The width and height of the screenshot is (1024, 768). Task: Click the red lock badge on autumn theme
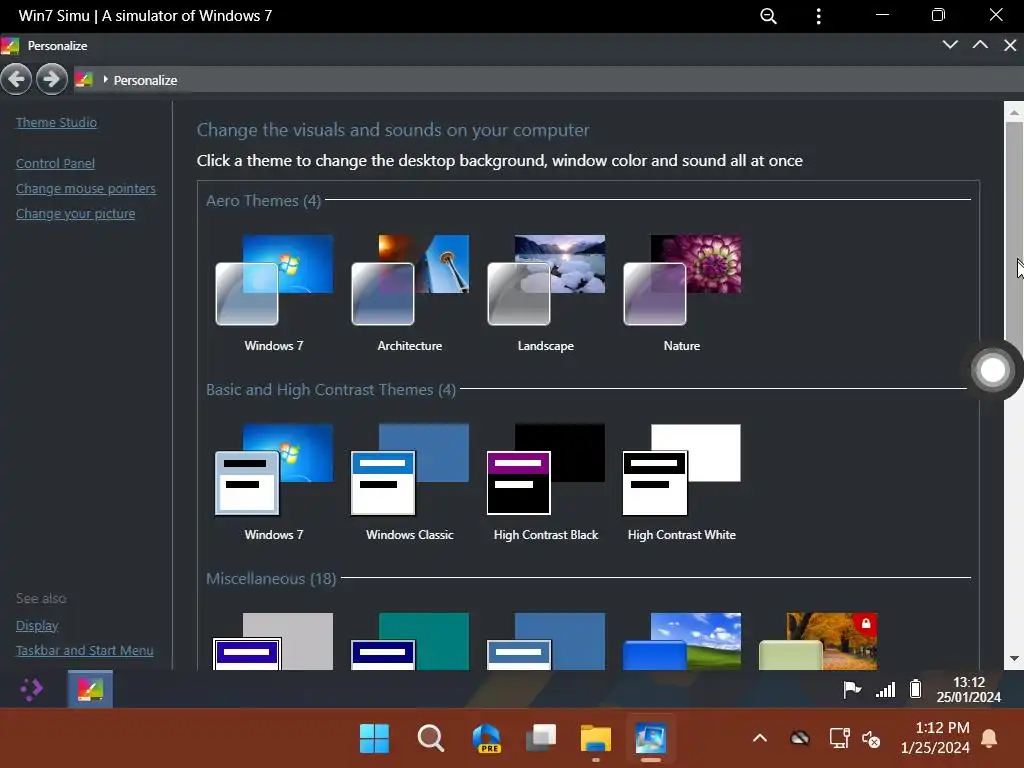point(865,624)
